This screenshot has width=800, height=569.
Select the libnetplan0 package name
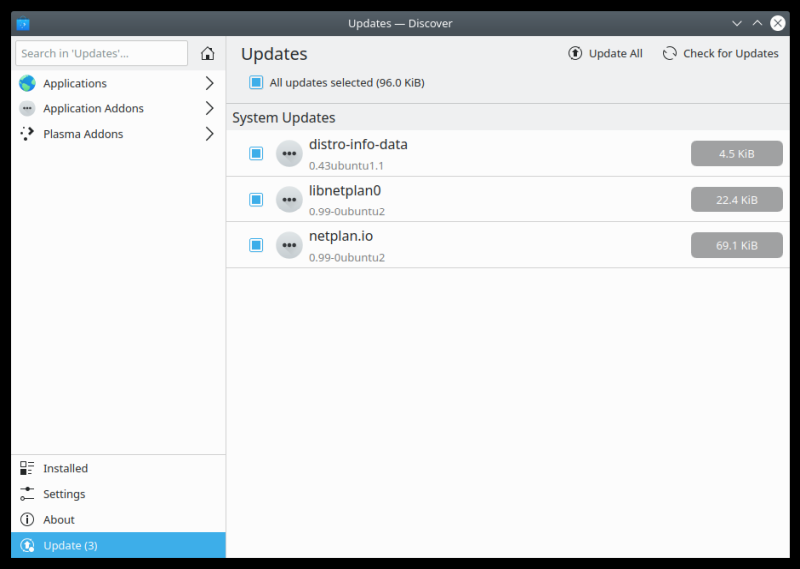[x=345, y=190]
